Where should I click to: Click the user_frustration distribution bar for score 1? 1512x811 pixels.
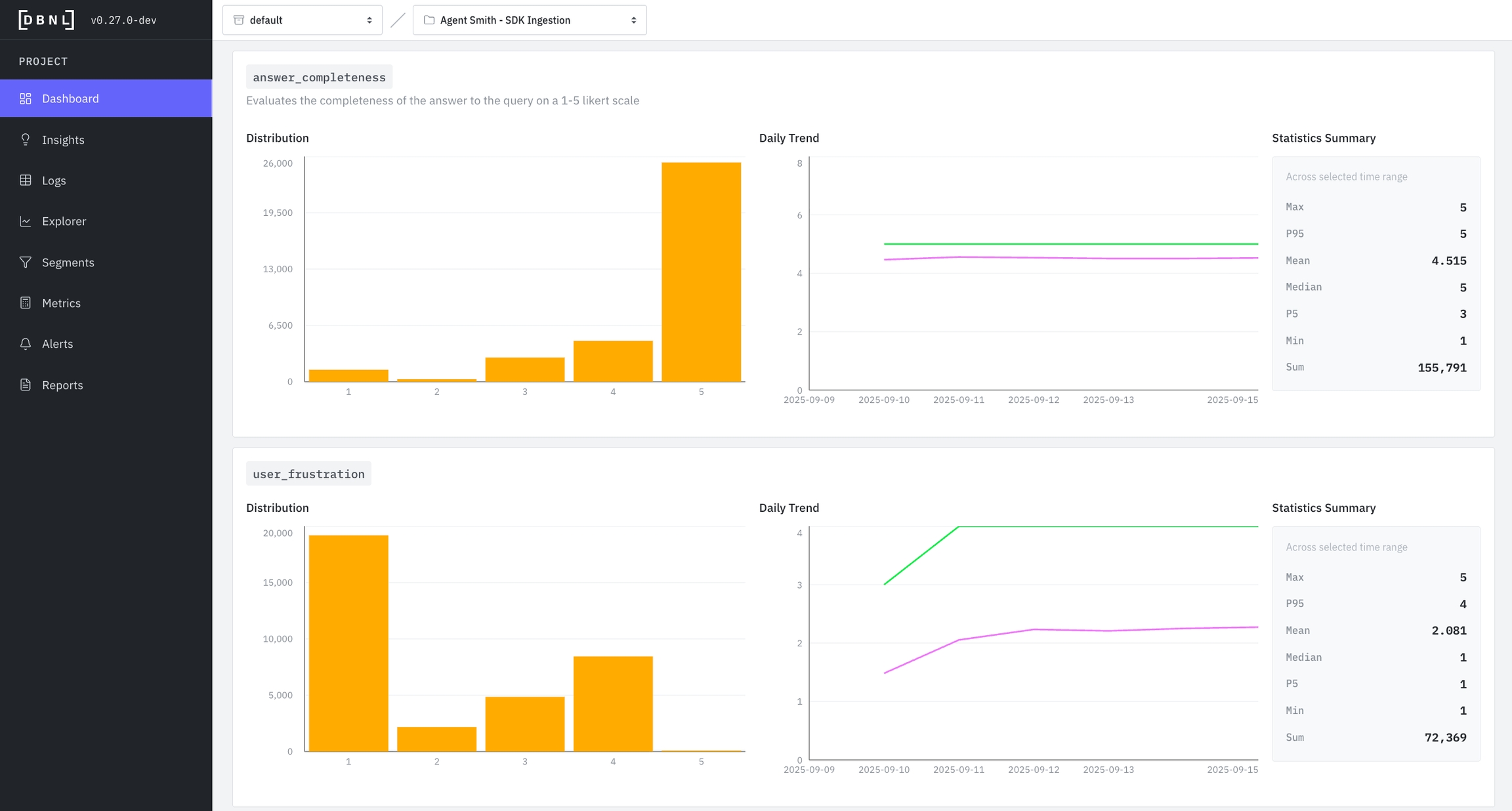pos(348,643)
